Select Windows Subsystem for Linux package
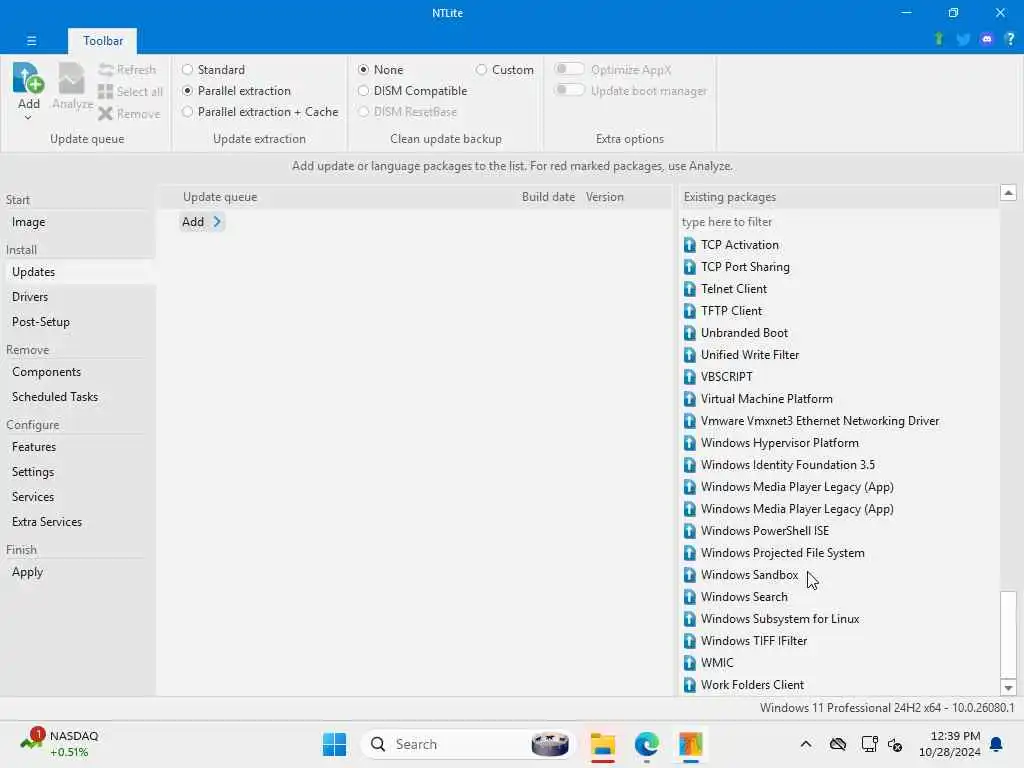Image resolution: width=1024 pixels, height=768 pixels. [780, 619]
